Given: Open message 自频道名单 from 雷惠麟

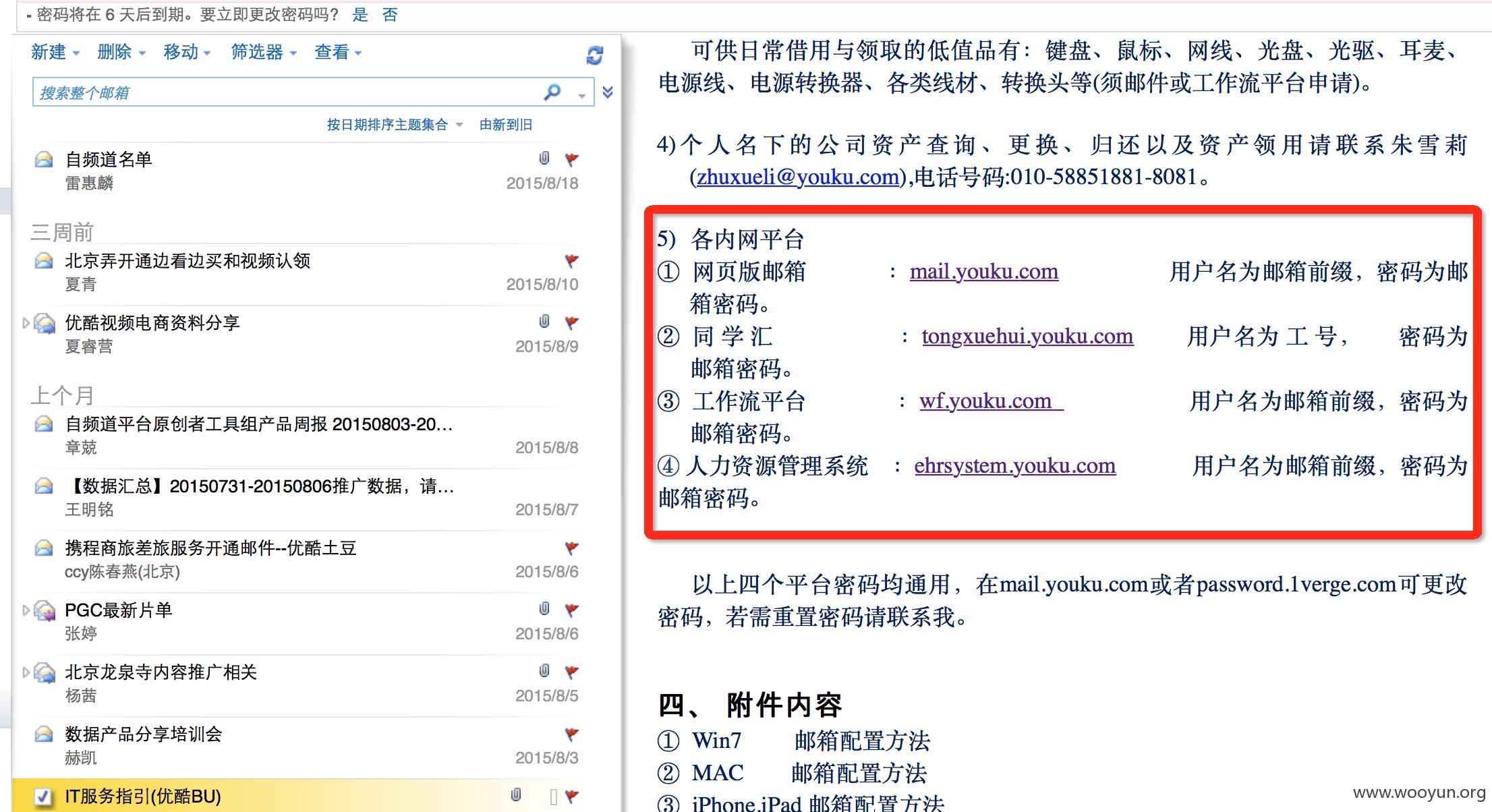Looking at the screenshot, I should pos(305,171).
